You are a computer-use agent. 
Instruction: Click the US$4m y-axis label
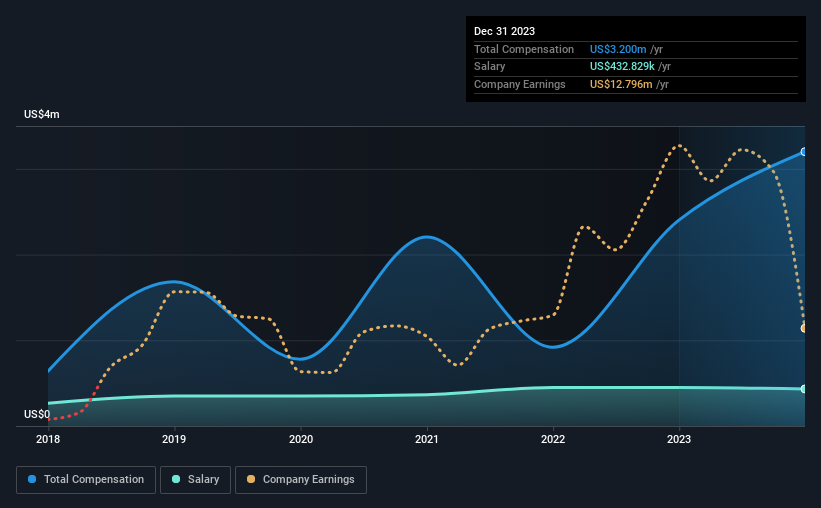(42, 114)
